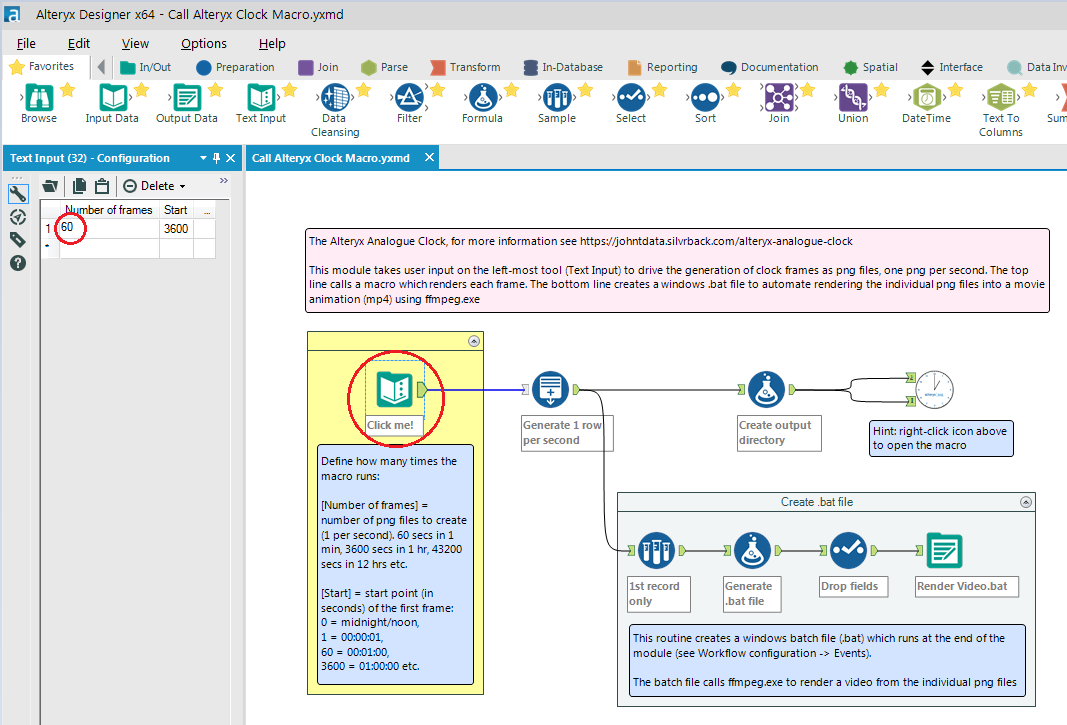The image size is (1067, 725).
Task: Click the Copy icon in the configuration toolbar
Action: [80, 186]
